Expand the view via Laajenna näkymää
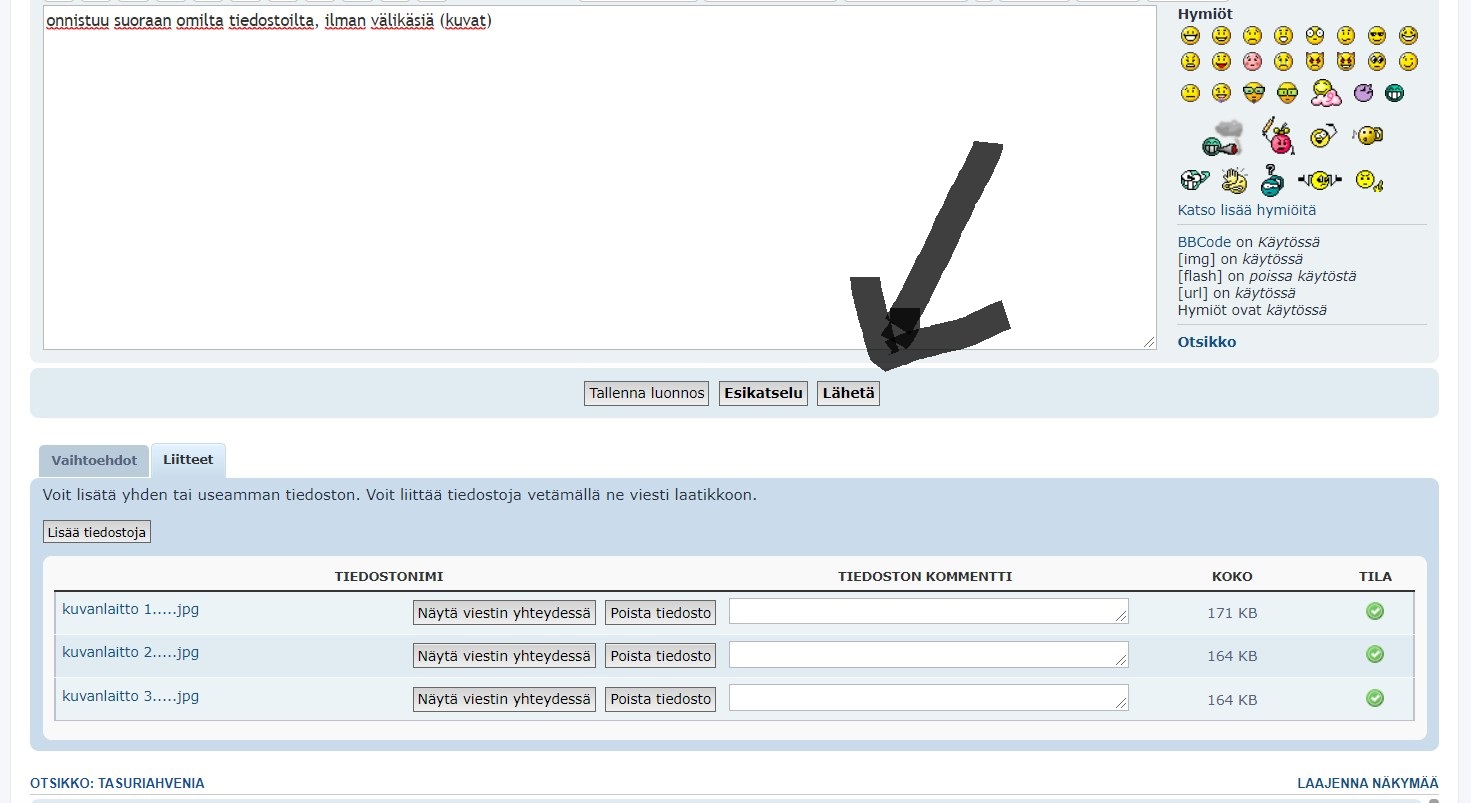Screen dimensions: 1471x803 tap(1367, 783)
